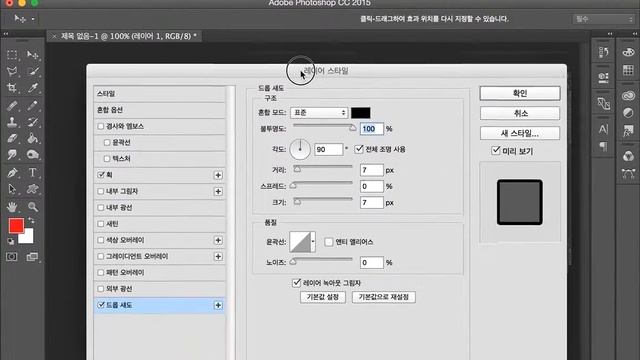
Task: Select the 패턴 오버레이 effect row
Action: pyautogui.click(x=160, y=273)
